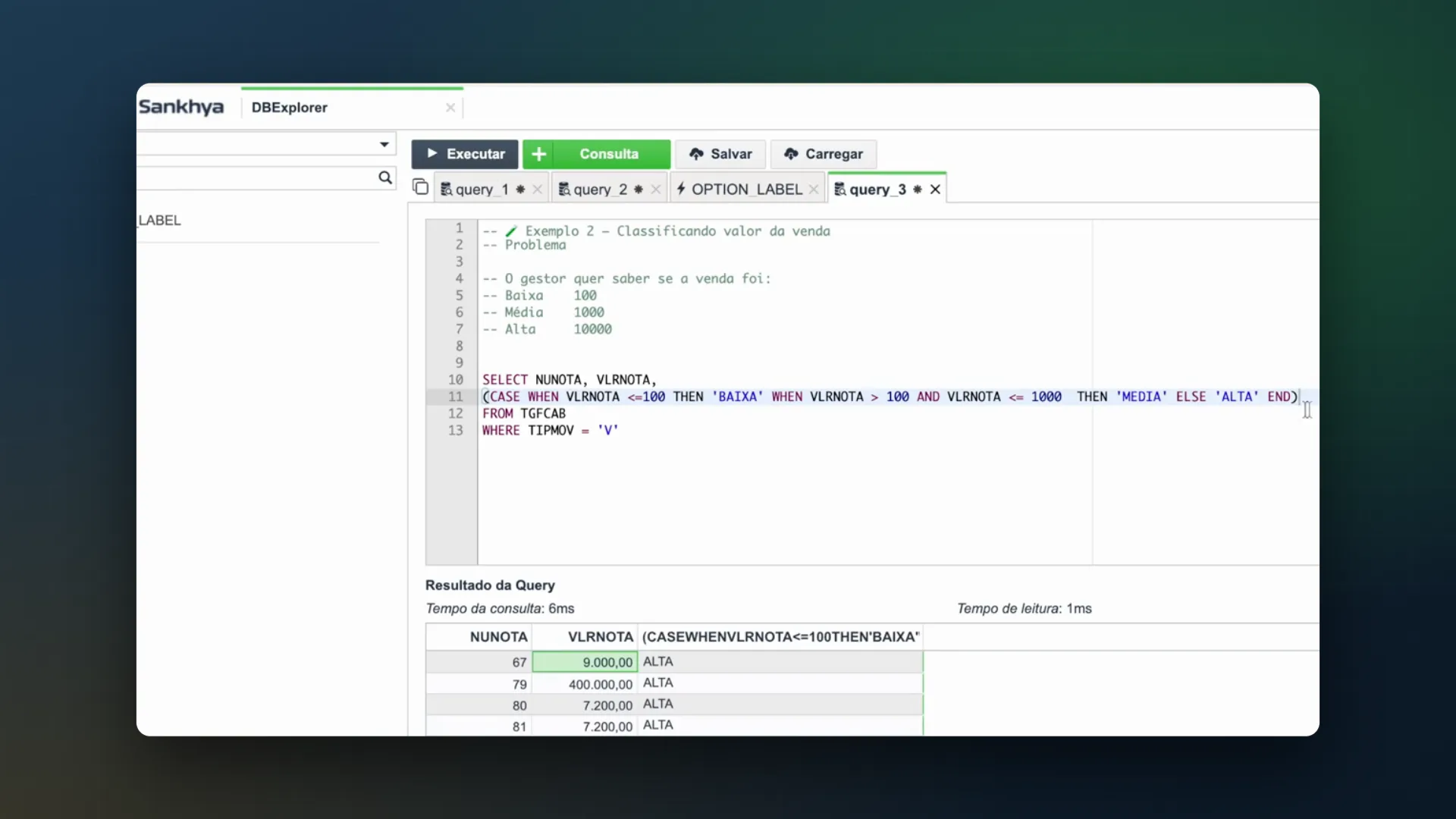The width and height of the screenshot is (1456, 819).
Task: Load a query with Carregar
Action: coord(824,154)
